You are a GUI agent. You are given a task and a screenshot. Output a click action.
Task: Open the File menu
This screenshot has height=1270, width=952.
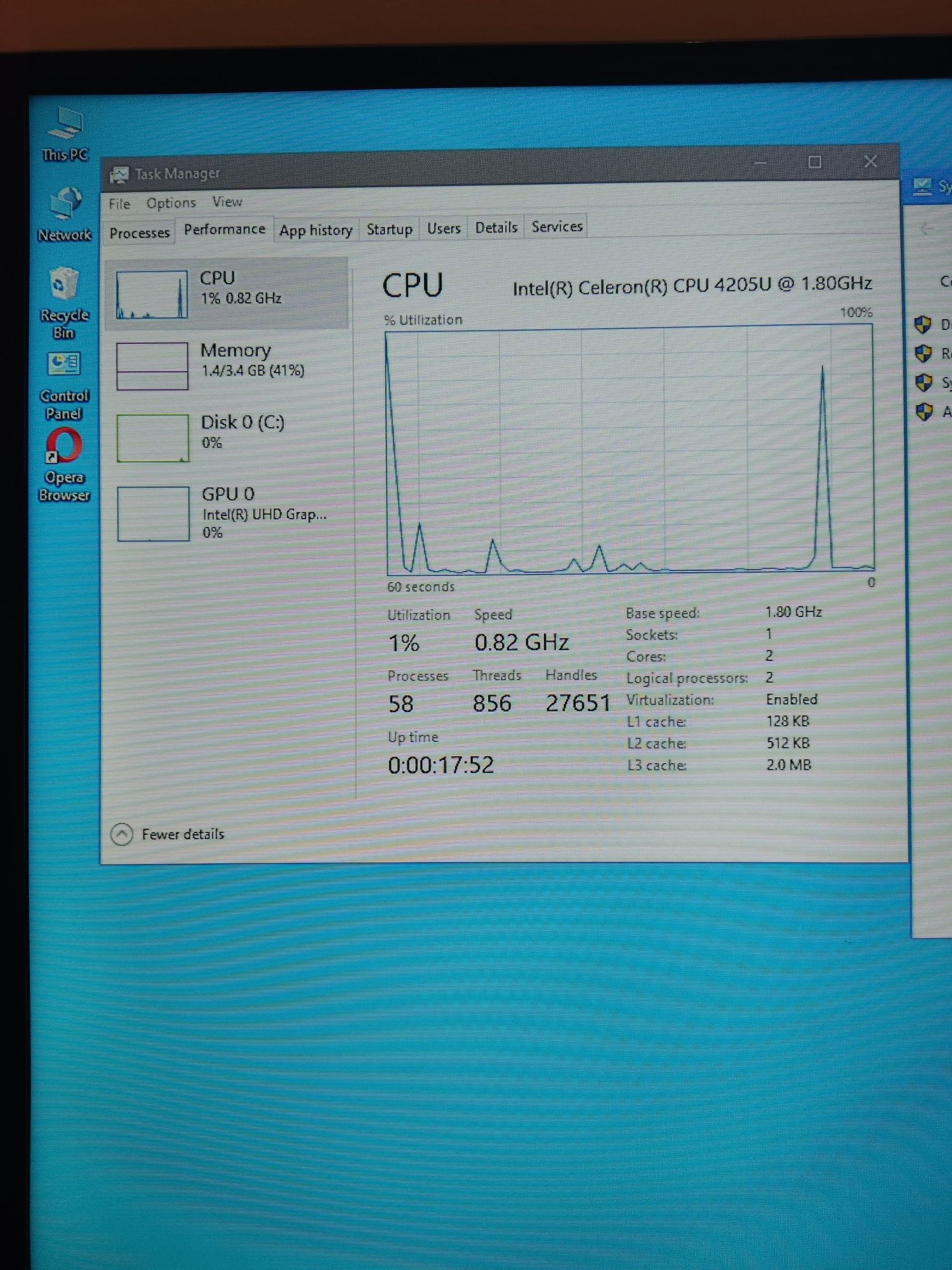(119, 204)
